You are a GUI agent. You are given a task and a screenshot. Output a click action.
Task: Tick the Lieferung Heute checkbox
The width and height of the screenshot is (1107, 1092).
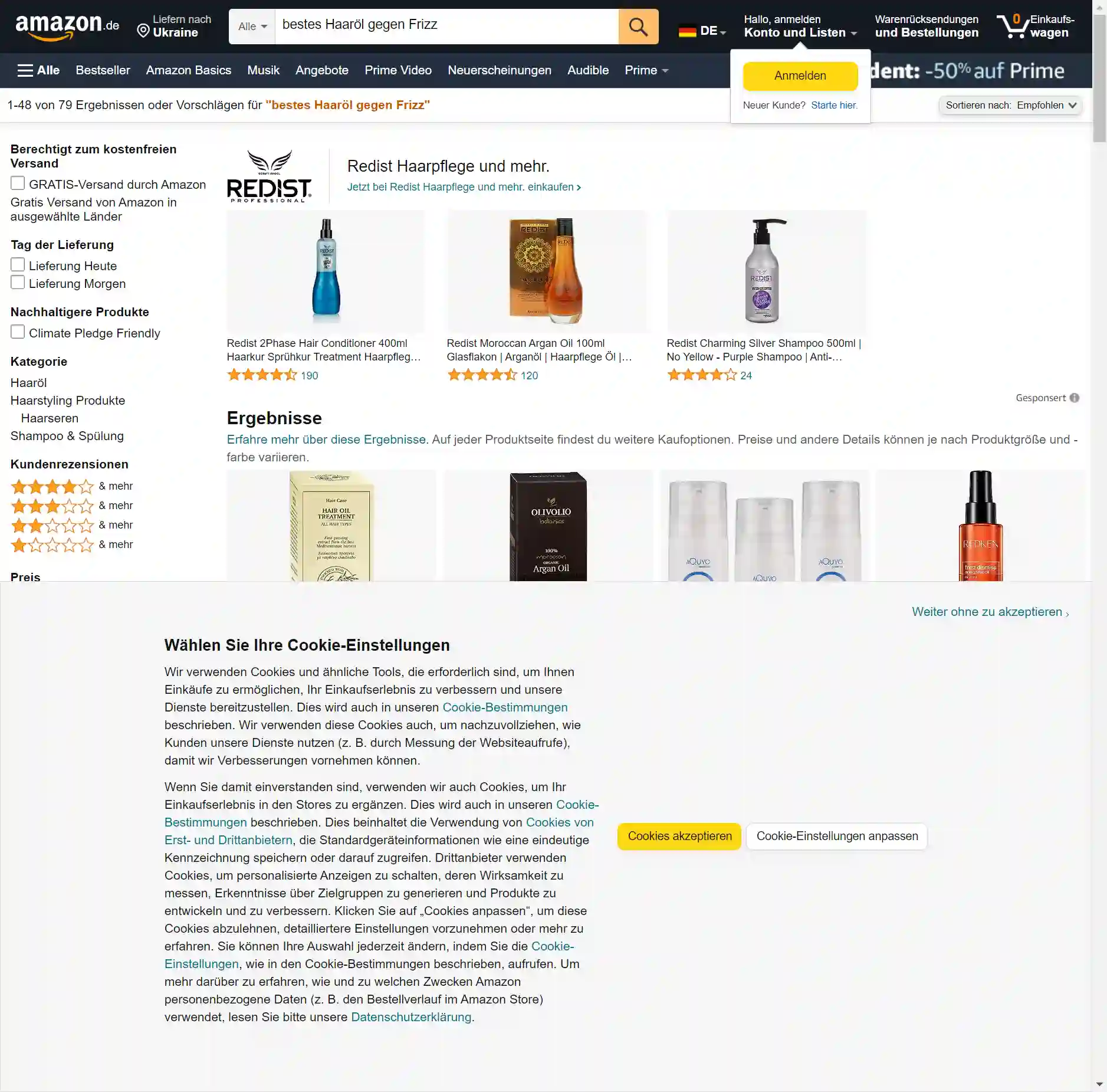click(x=18, y=265)
